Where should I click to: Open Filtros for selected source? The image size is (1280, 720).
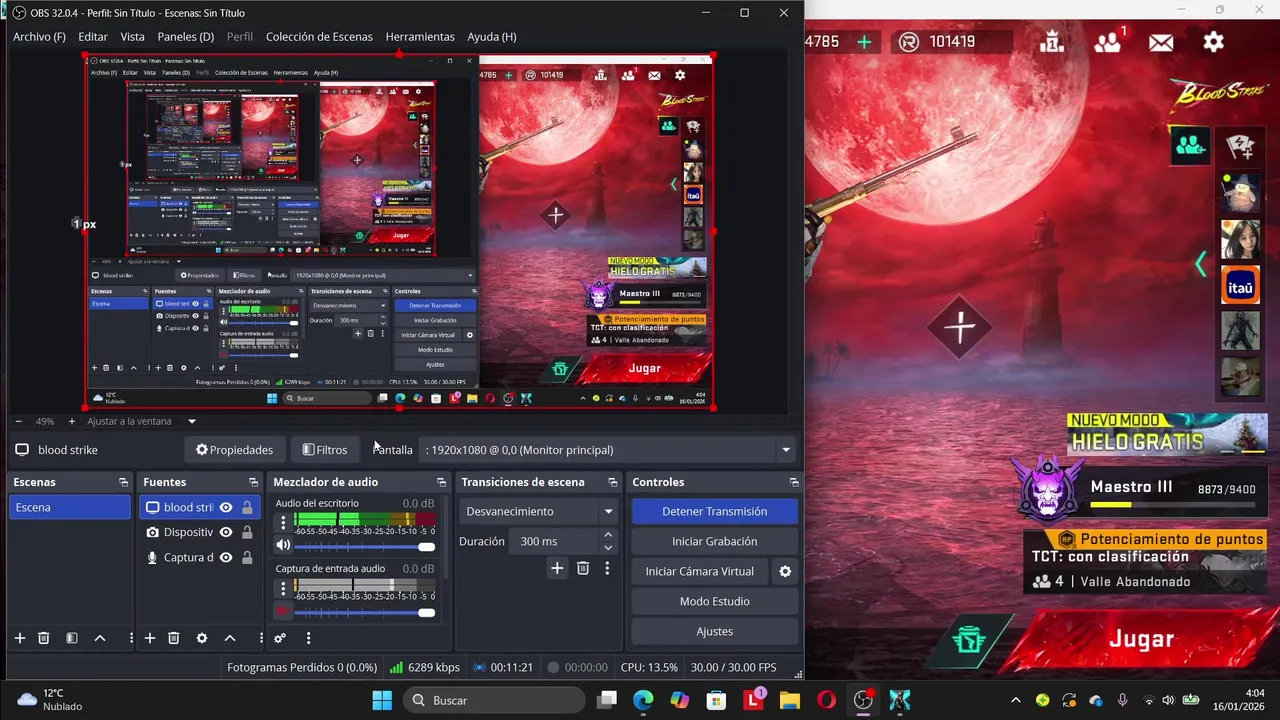[325, 450]
